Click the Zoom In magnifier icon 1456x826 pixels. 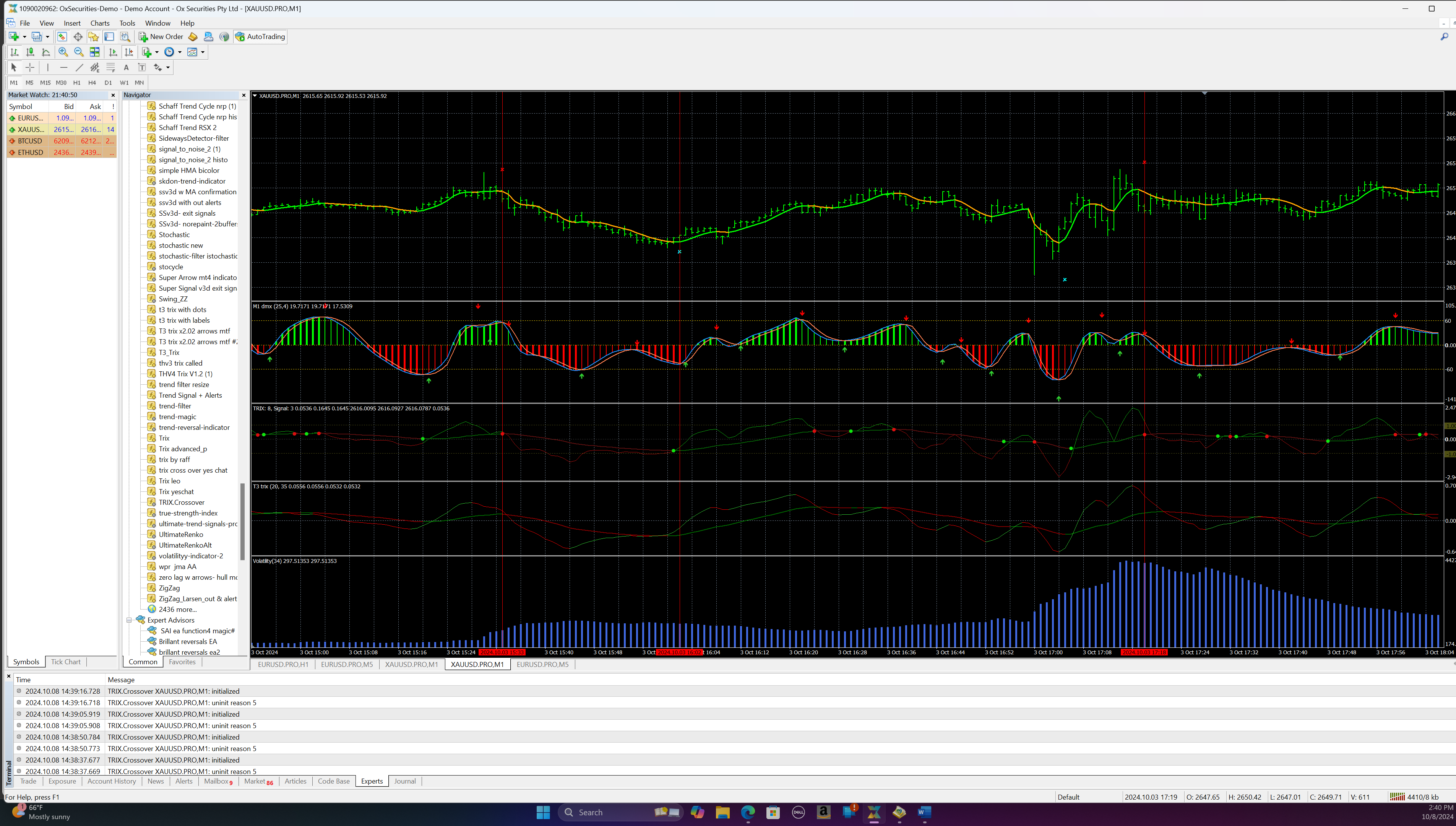click(x=63, y=52)
